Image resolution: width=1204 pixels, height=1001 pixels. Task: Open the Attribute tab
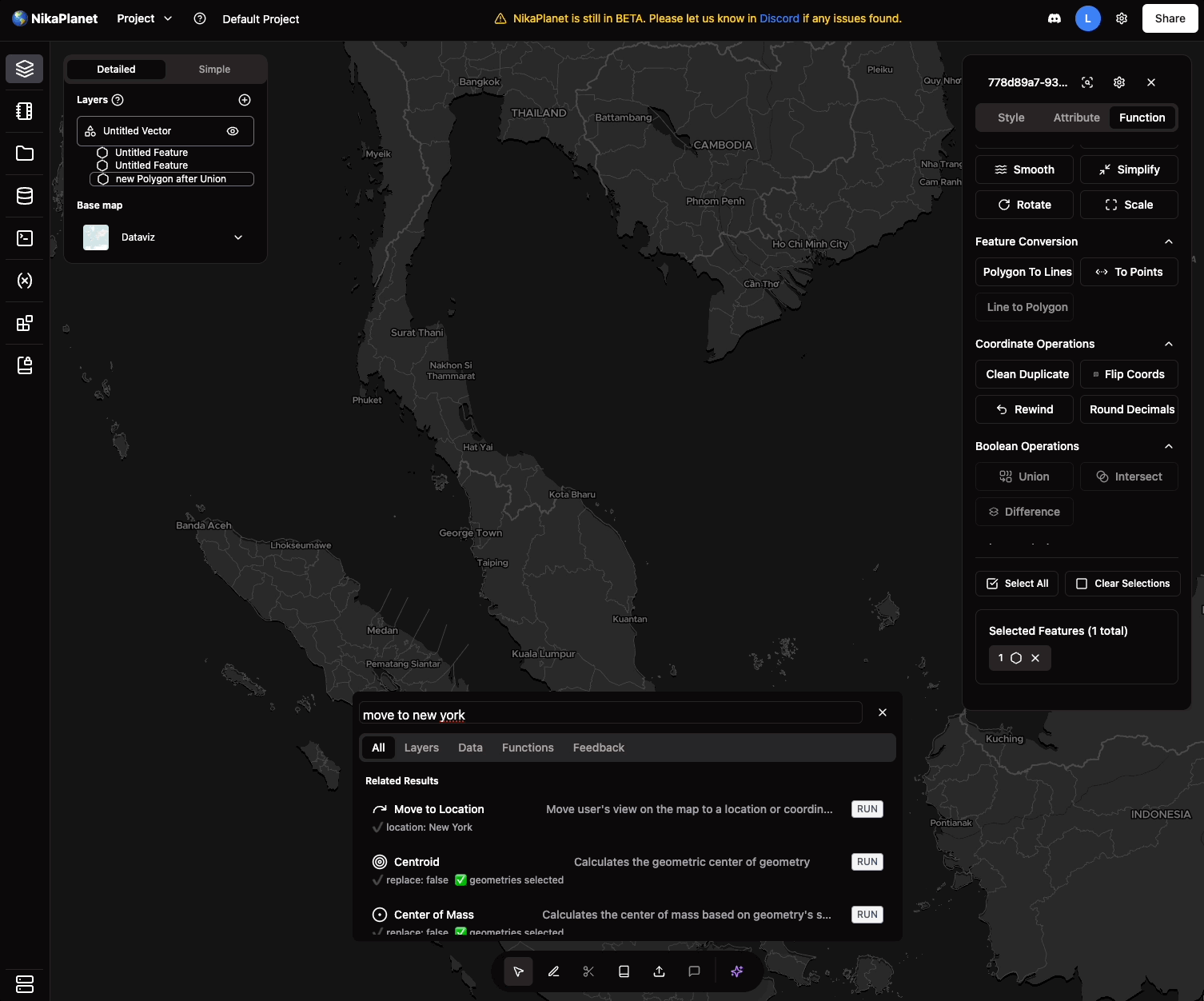pyautogui.click(x=1076, y=118)
